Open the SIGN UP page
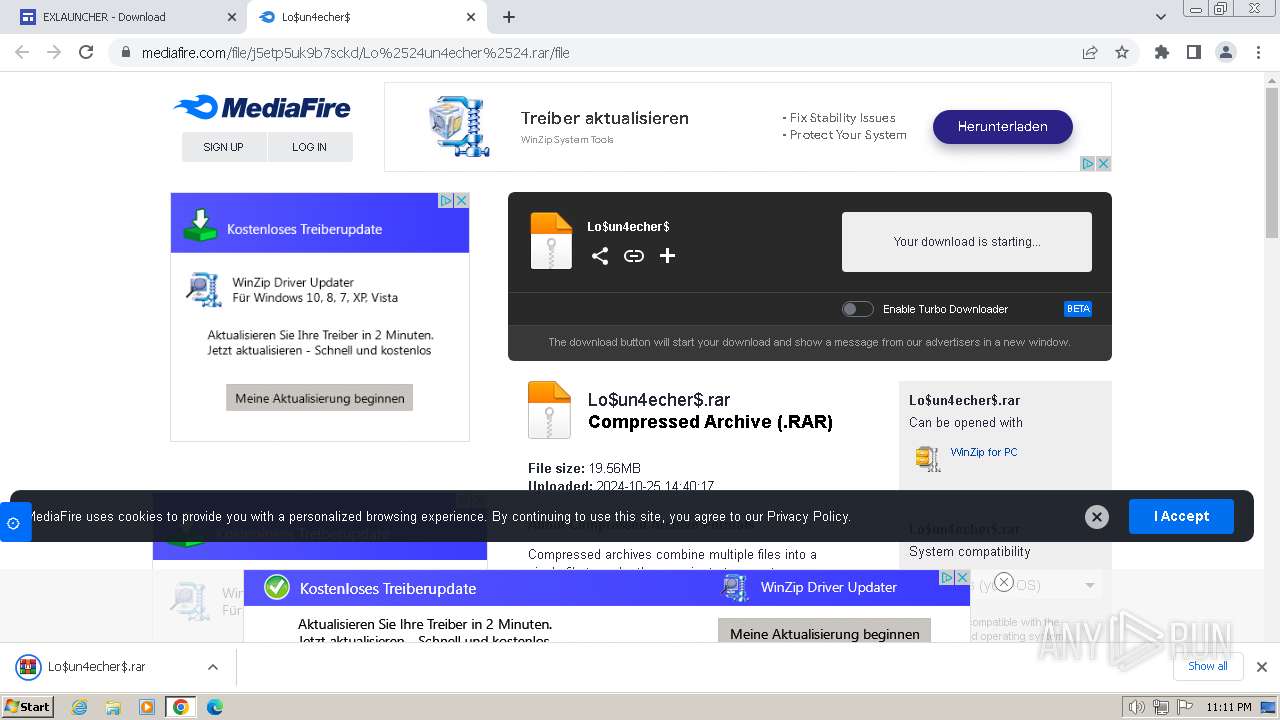This screenshot has height=720, width=1280. (x=224, y=147)
